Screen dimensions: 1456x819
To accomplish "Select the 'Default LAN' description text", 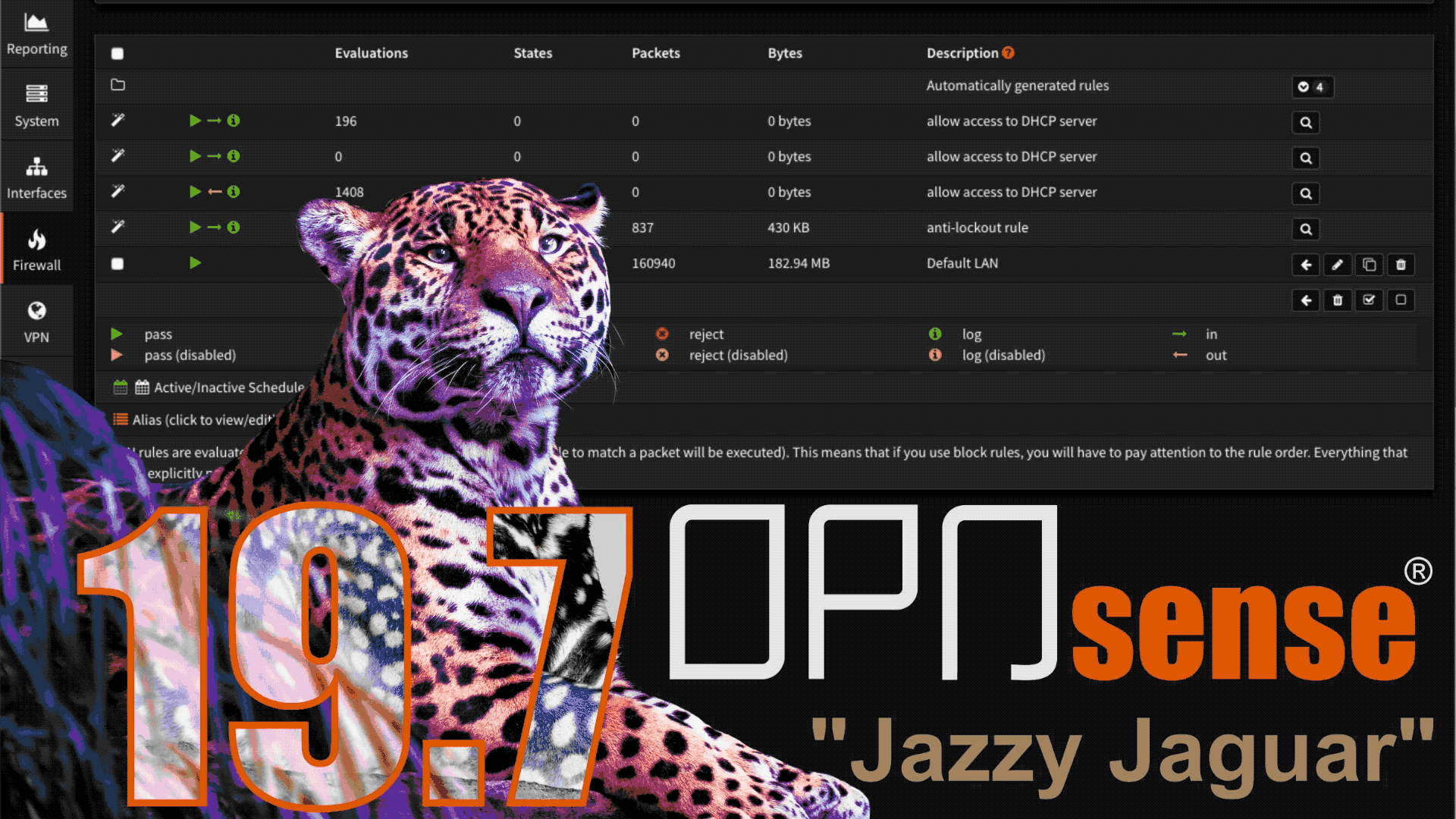I will (x=962, y=263).
